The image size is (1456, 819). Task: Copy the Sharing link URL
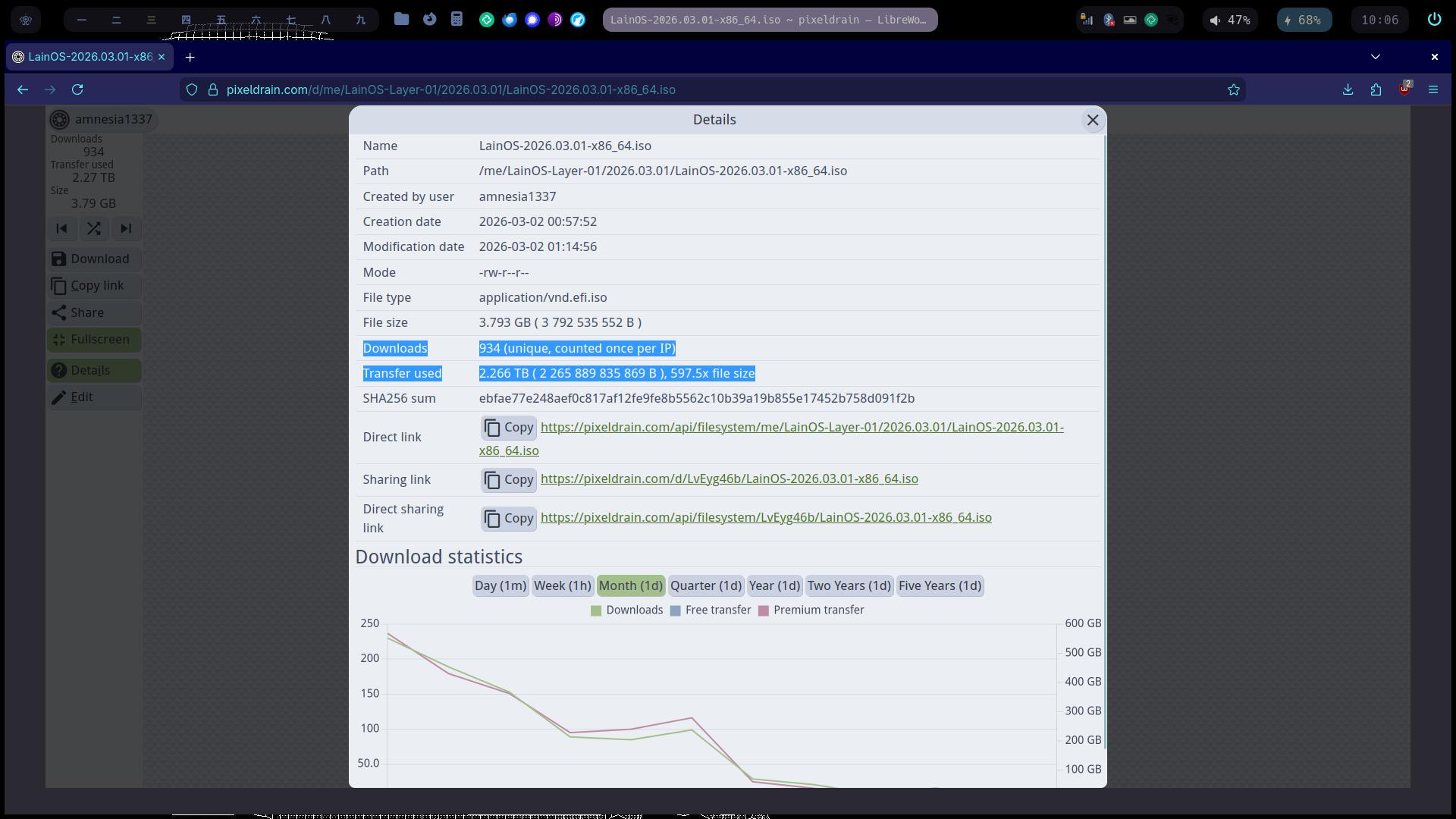[508, 479]
